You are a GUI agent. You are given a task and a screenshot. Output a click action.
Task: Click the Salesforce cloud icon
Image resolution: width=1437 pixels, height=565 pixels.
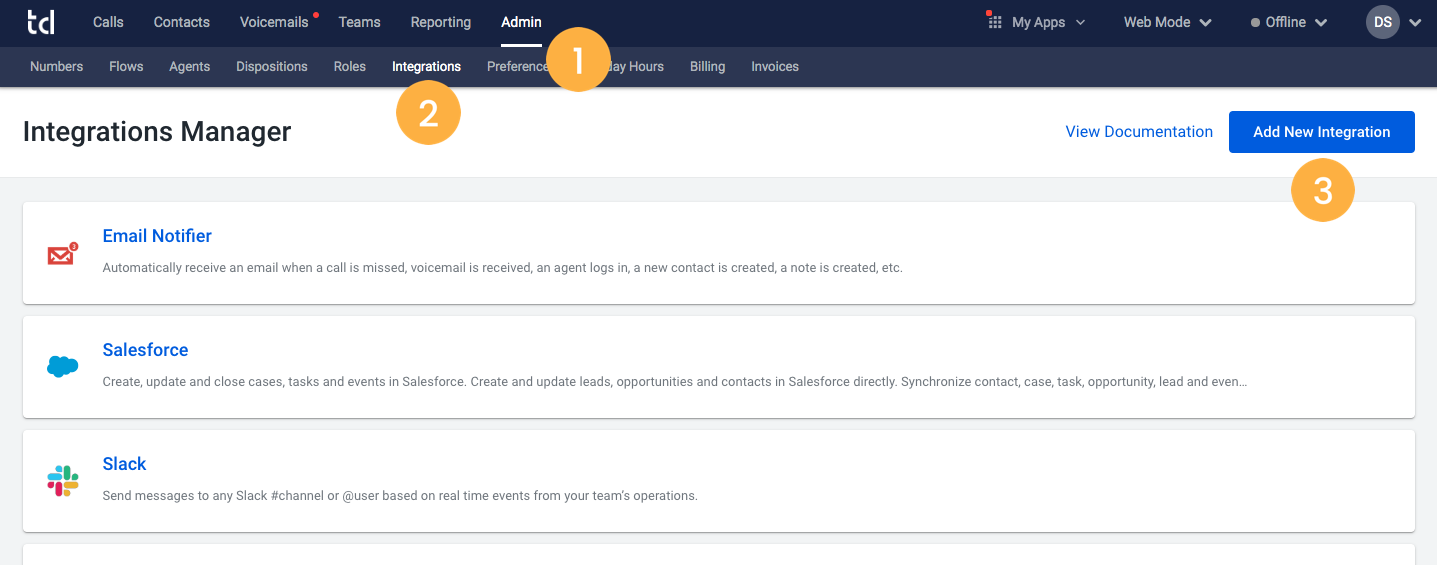point(62,367)
